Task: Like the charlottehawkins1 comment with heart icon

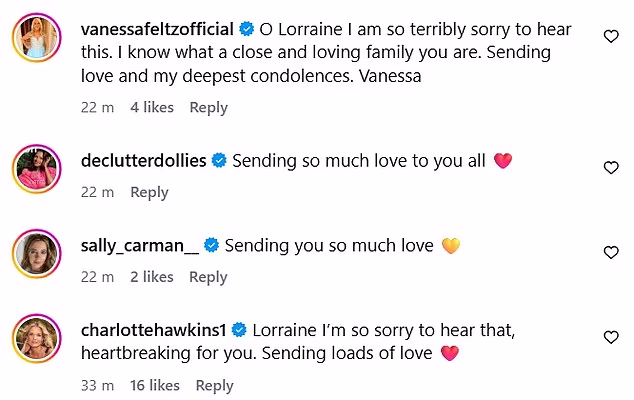Action: tap(611, 338)
